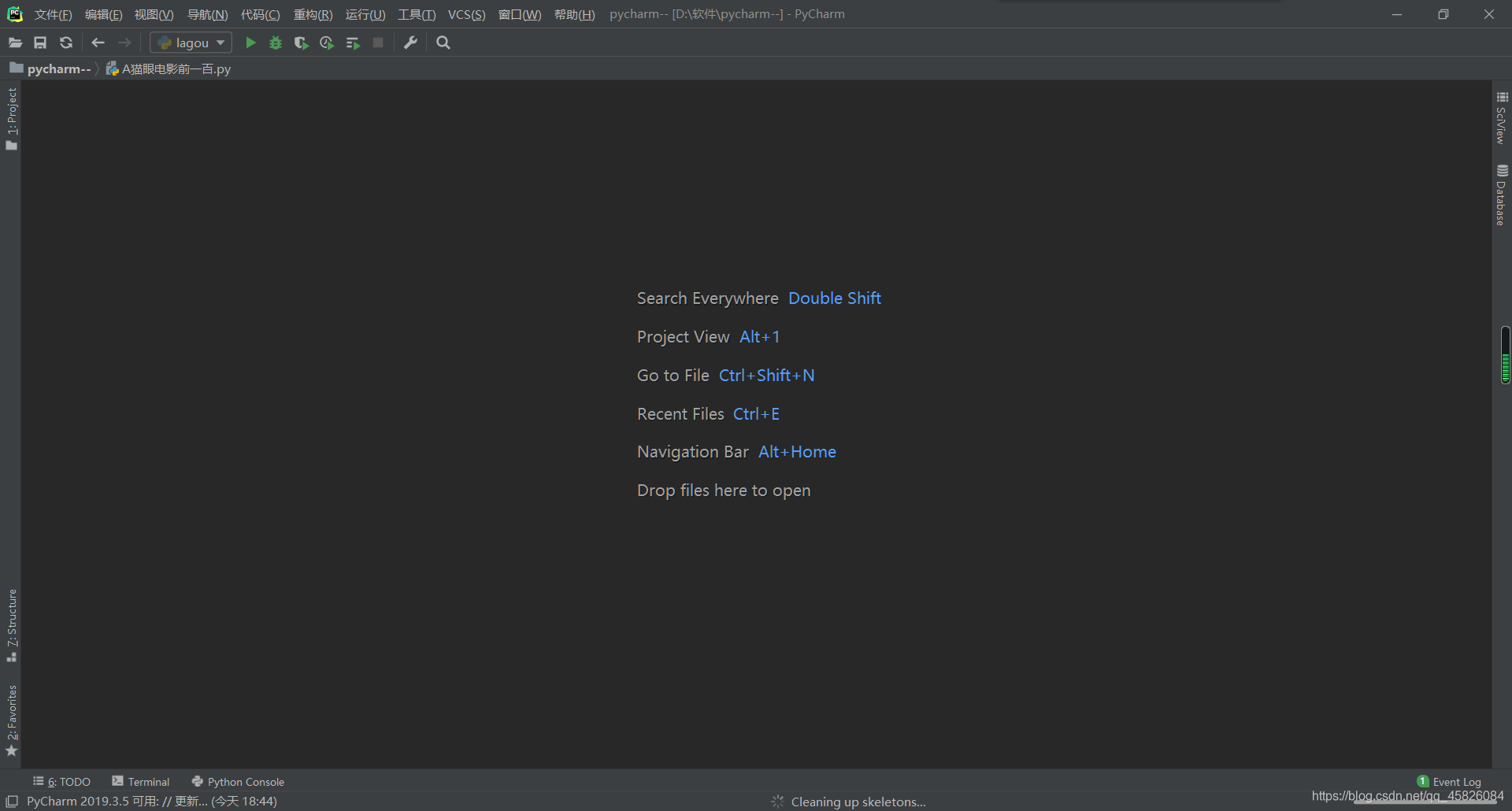Image resolution: width=1512 pixels, height=811 pixels.
Task: Open the 6: TODO tool tab
Action: point(61,781)
